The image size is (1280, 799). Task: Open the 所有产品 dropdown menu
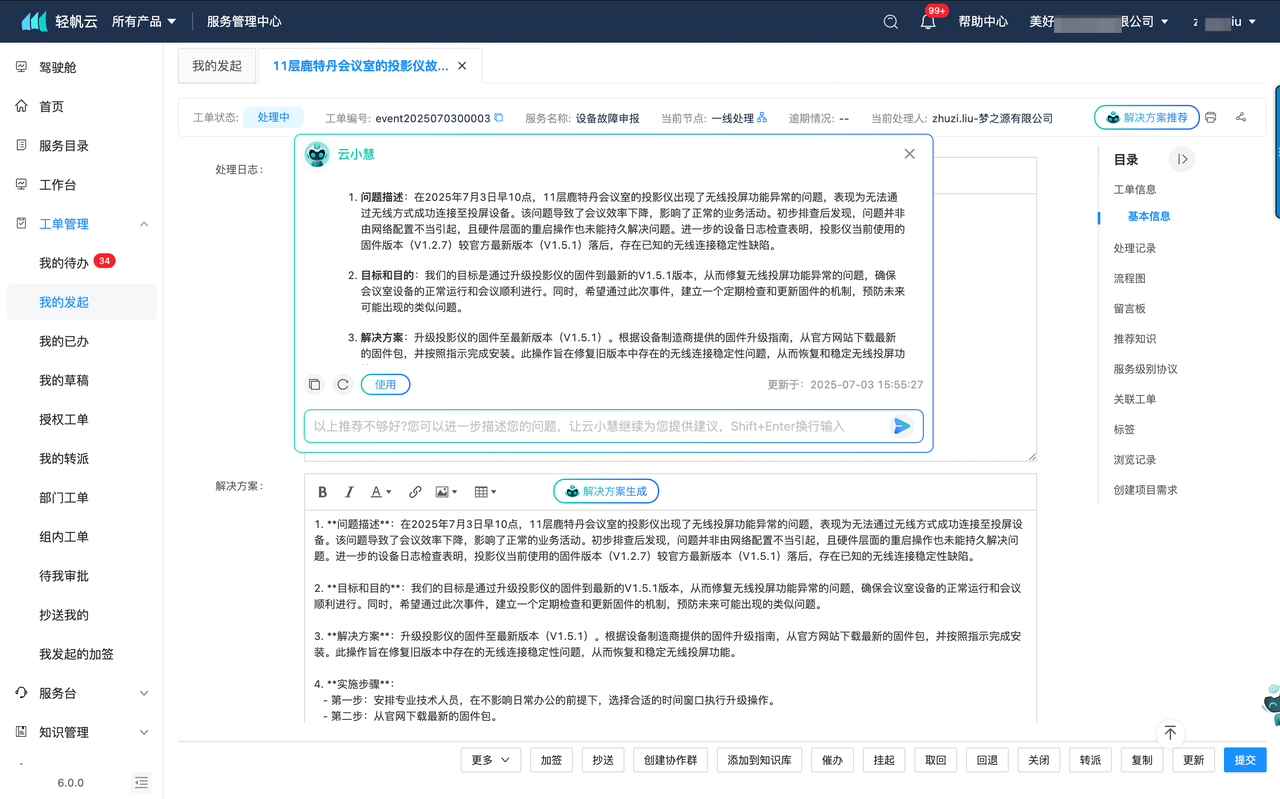144,21
